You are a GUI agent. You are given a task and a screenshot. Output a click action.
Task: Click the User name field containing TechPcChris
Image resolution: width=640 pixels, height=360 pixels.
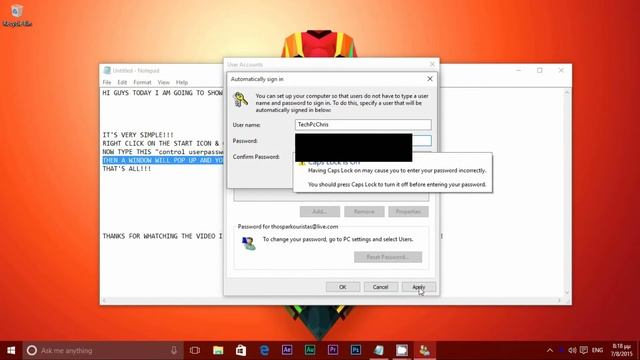(x=363, y=124)
